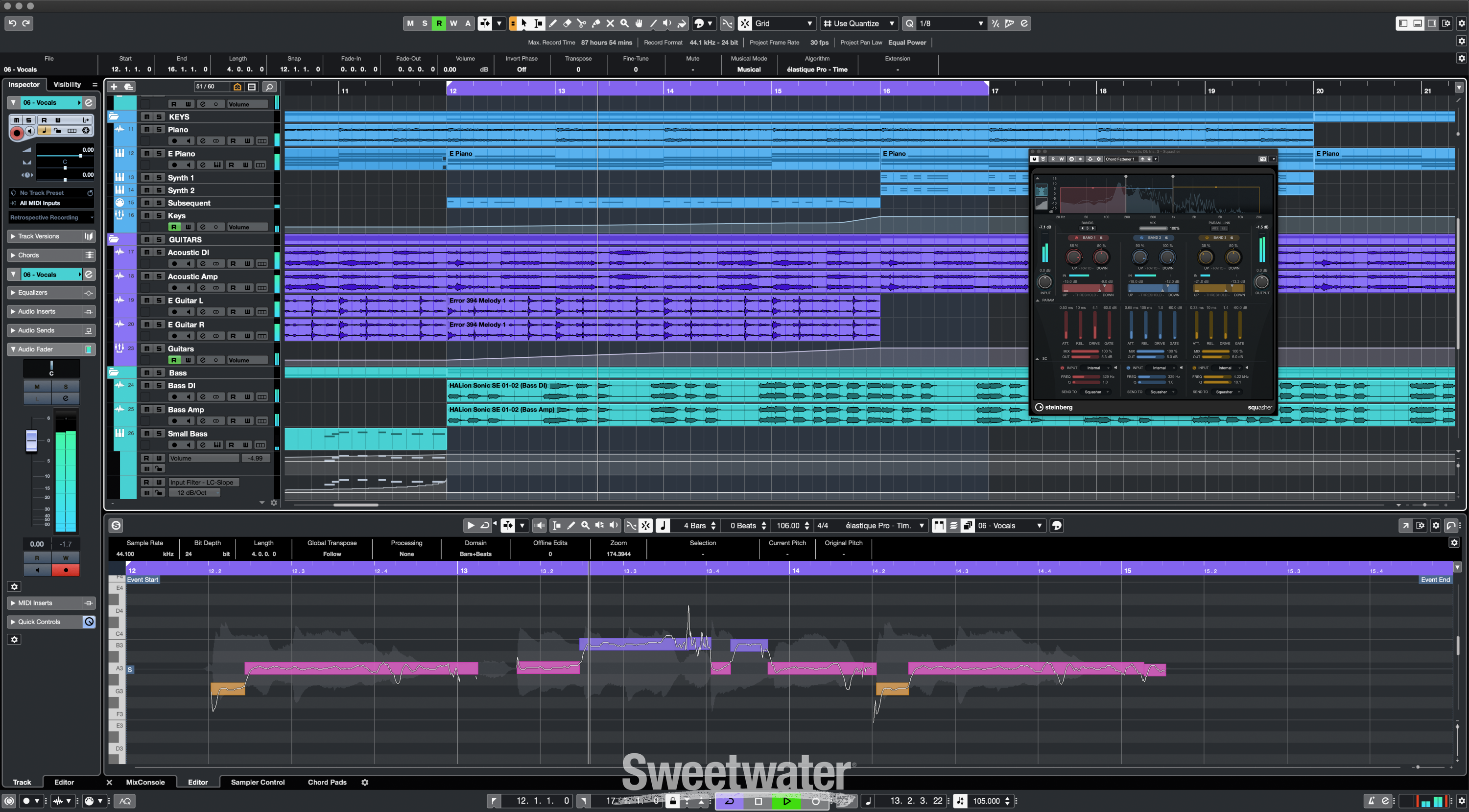Viewport: 1469px width, 812px height.
Task: Click the Record button in transport bar
Action: pyautogui.click(x=815, y=801)
